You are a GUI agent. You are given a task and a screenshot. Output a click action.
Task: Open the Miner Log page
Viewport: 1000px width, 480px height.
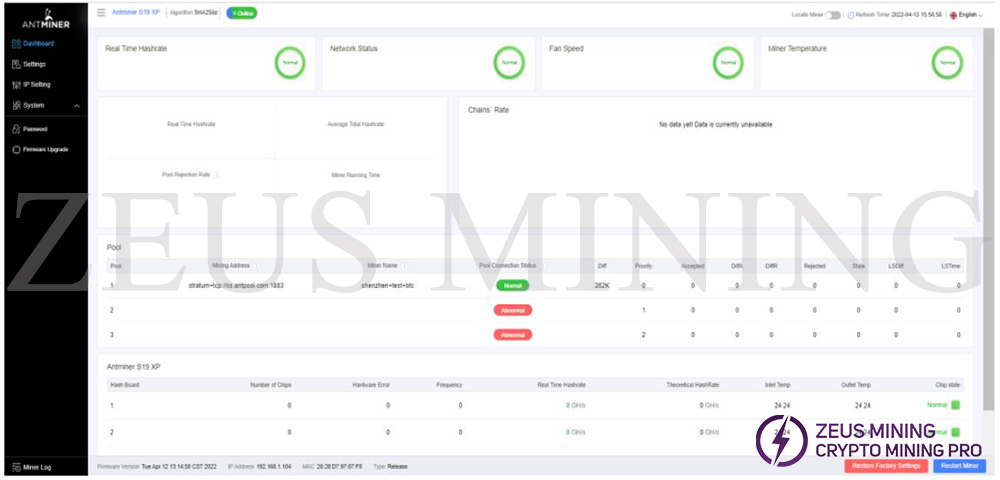coord(37,468)
